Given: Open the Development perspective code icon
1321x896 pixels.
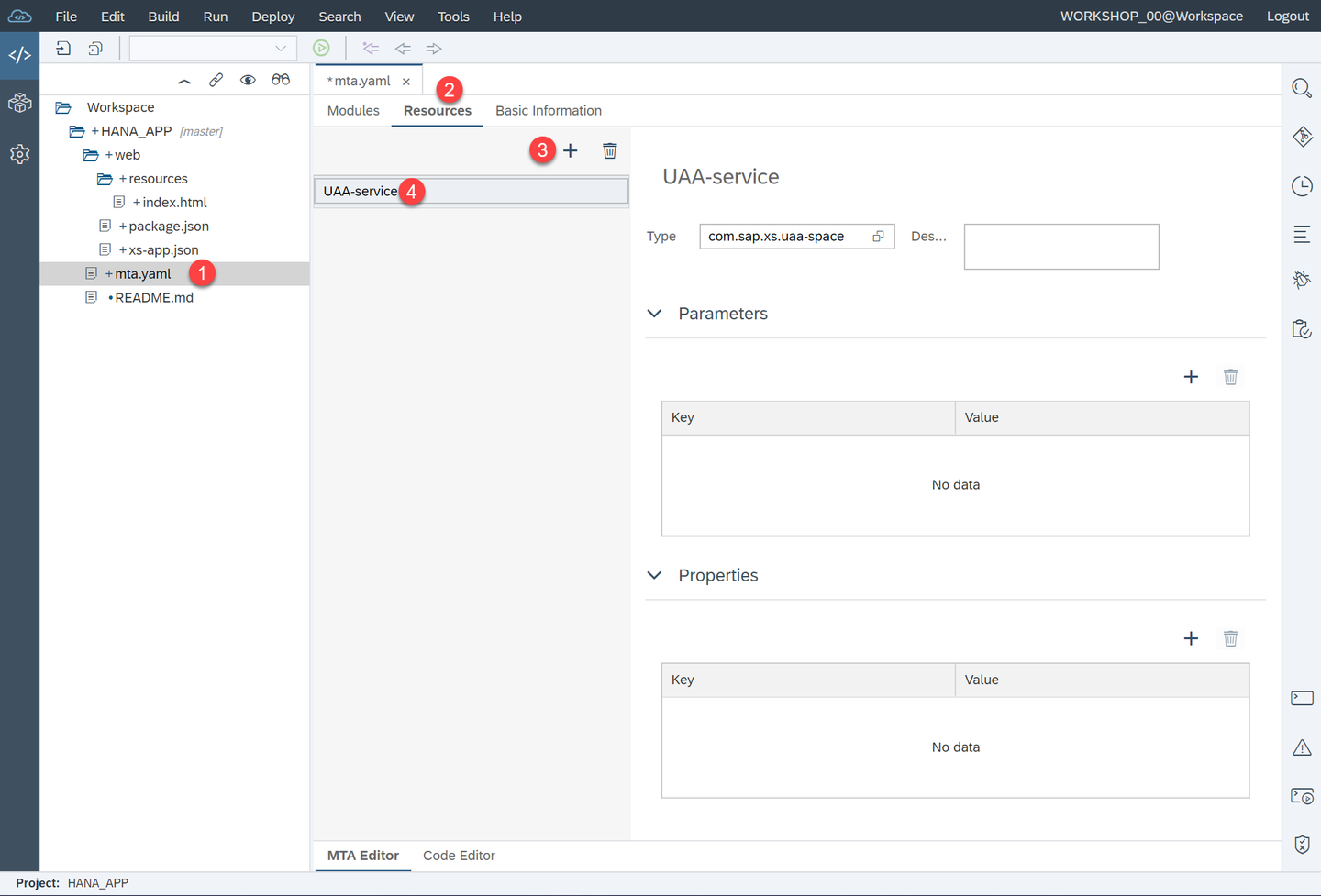Looking at the screenshot, I should (19, 55).
